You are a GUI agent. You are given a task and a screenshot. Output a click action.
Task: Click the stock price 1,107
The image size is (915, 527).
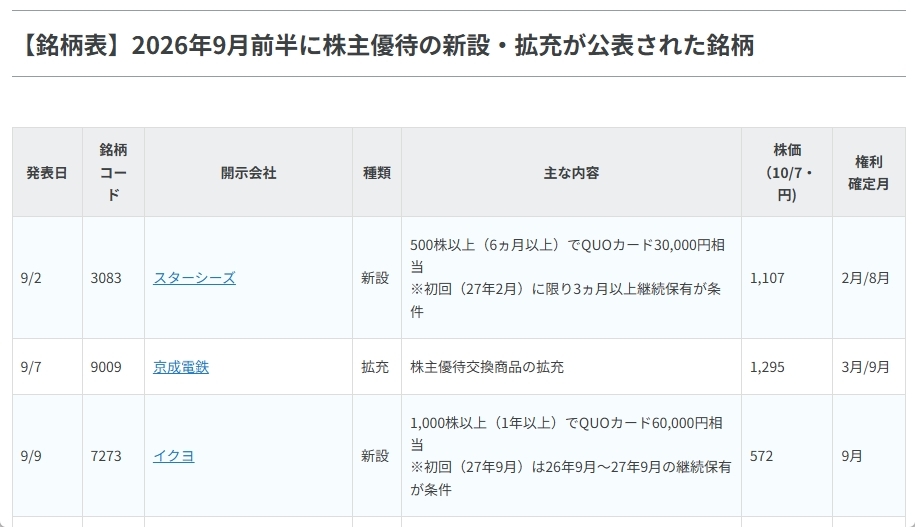point(767,278)
